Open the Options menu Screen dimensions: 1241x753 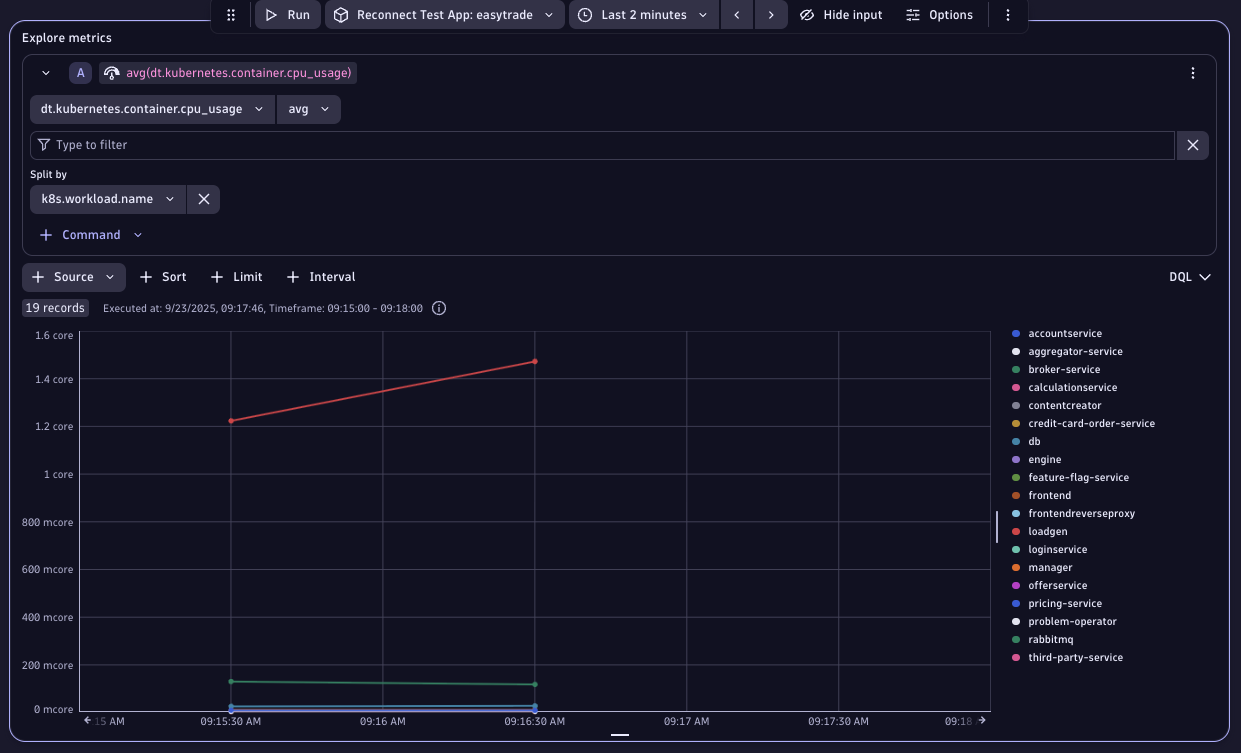pyautogui.click(x=938, y=15)
